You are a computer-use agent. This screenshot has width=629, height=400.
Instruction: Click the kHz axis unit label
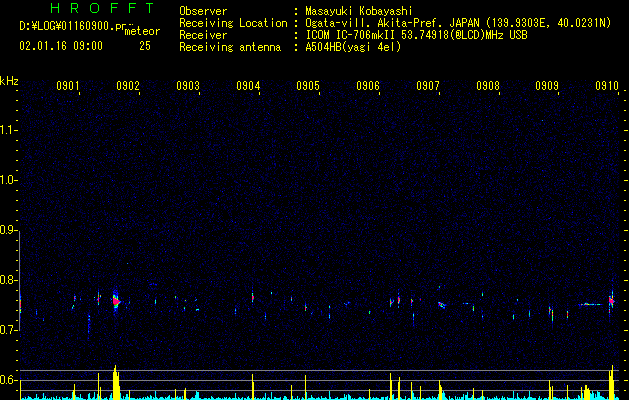9,81
